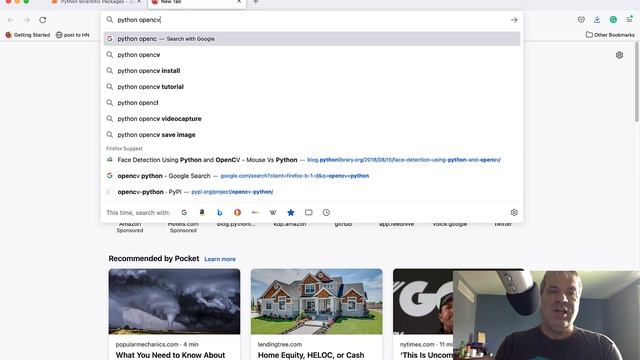This screenshot has width=640, height=360.
Task: Choose suggestion 'python opencl'
Action: coord(312,103)
